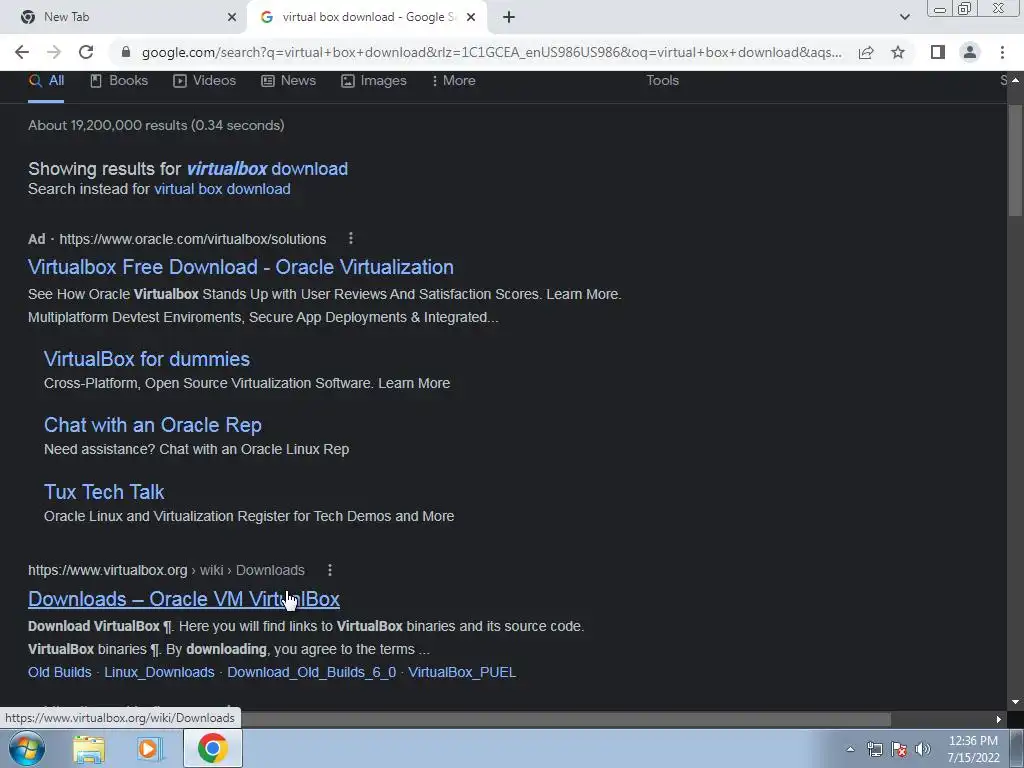The image size is (1024, 768).
Task: Click the scroll up arrow
Action: click(1015, 80)
